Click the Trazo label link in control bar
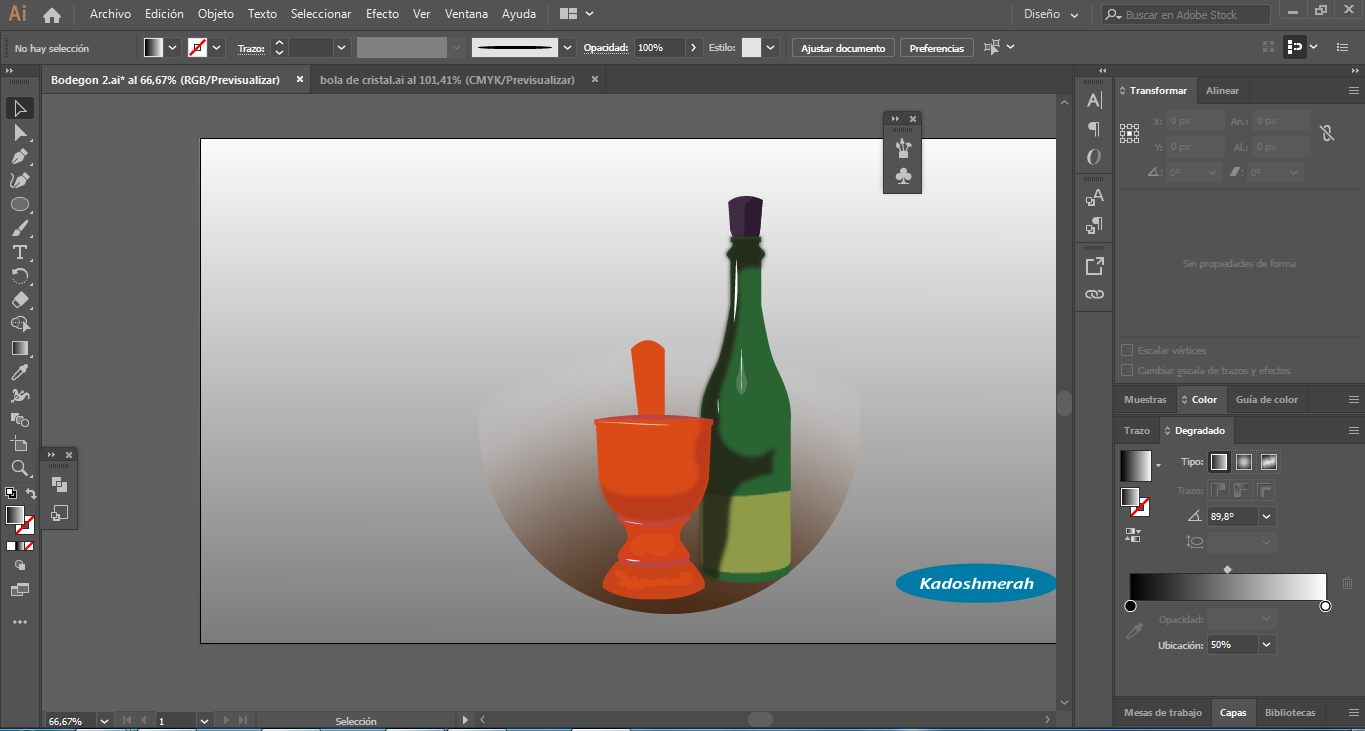The height and width of the screenshot is (731, 1365). (x=250, y=48)
